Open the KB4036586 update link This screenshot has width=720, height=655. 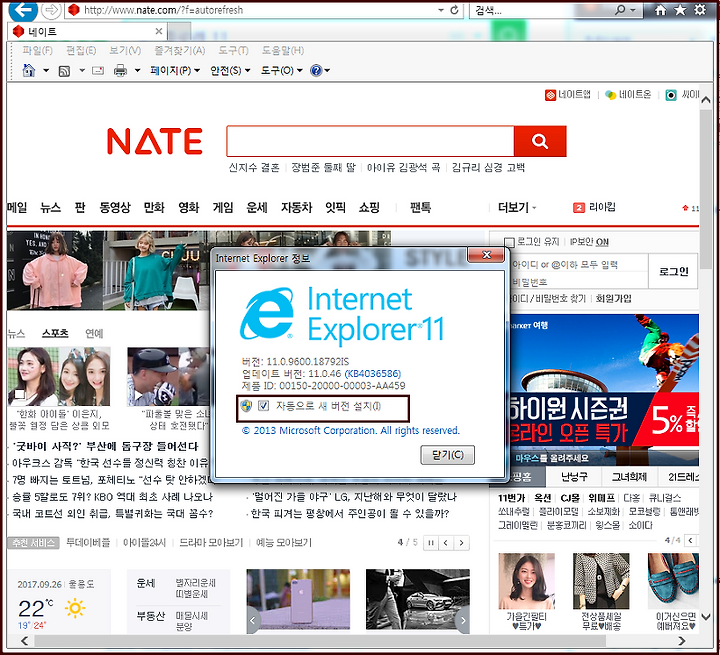pyautogui.click(x=373, y=373)
